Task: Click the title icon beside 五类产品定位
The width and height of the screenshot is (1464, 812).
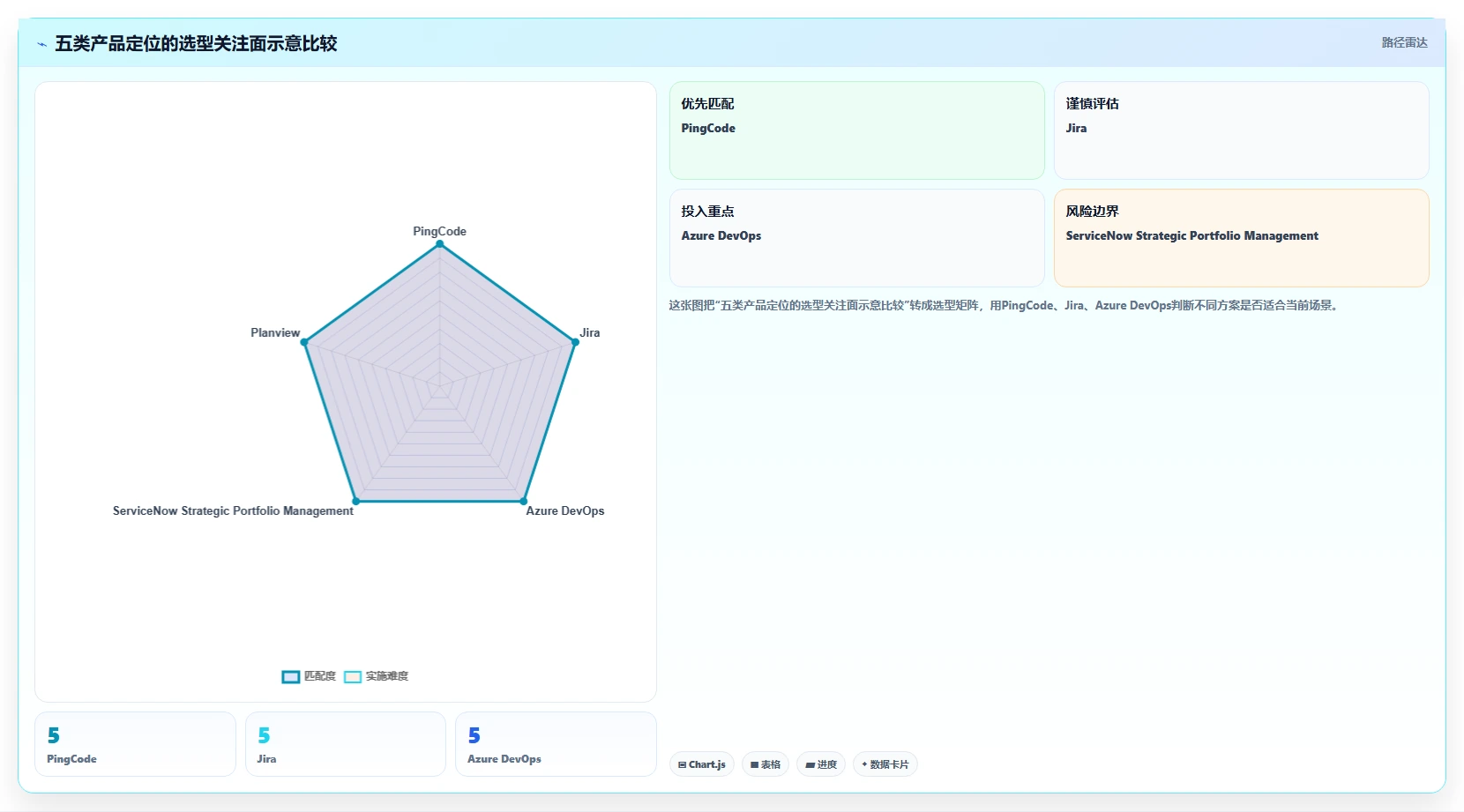Action: click(41, 44)
